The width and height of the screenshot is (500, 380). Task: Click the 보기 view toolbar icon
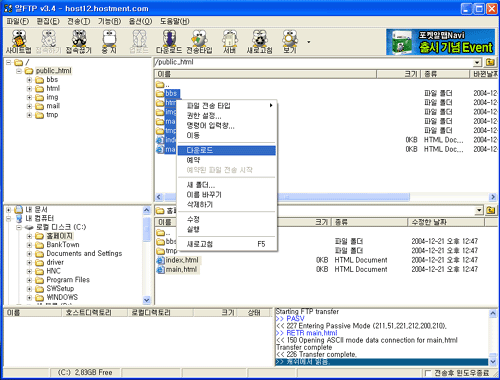[290, 41]
